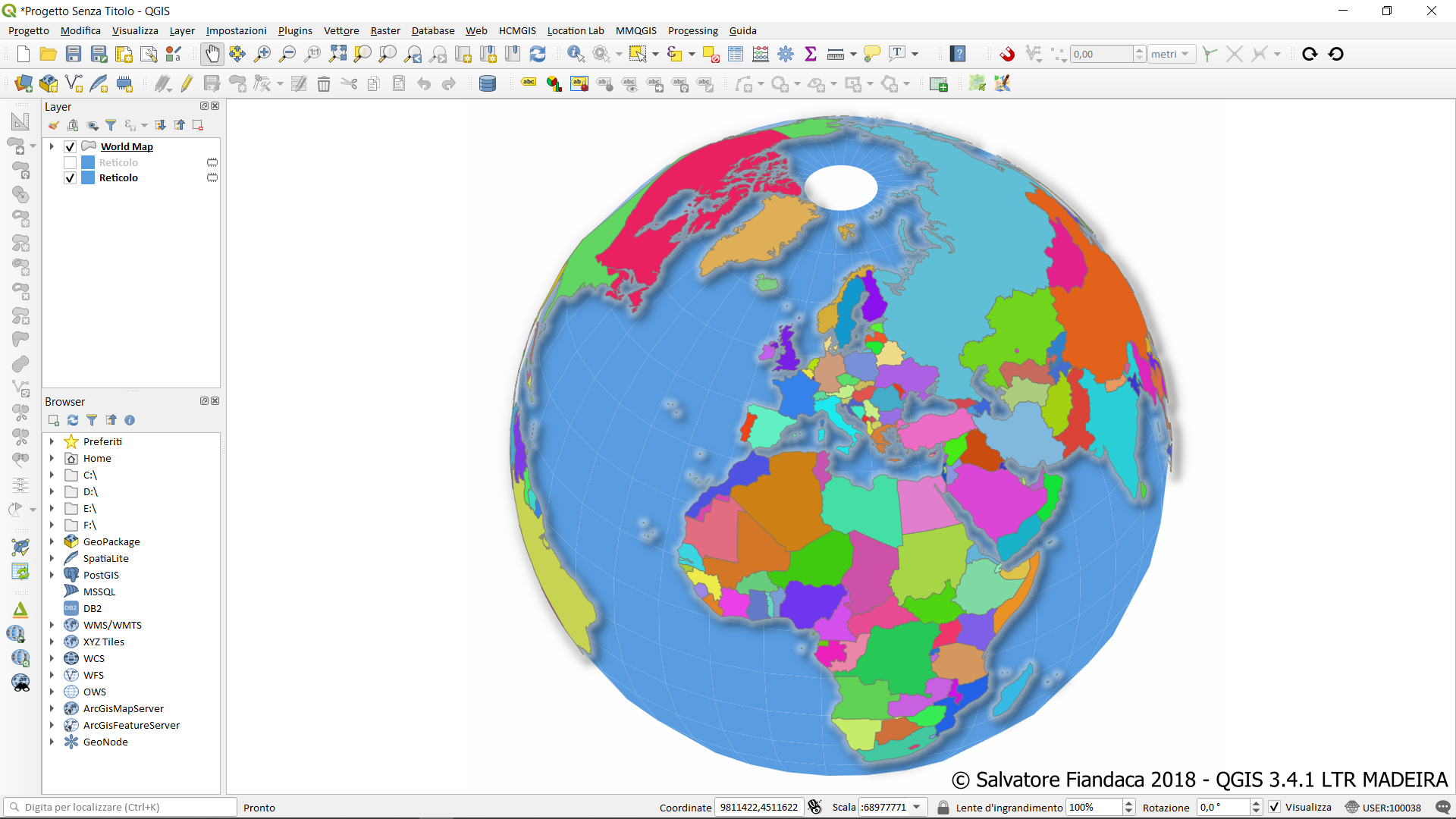1456x819 pixels.
Task: Open the statistical summary sigma icon
Action: [x=811, y=54]
